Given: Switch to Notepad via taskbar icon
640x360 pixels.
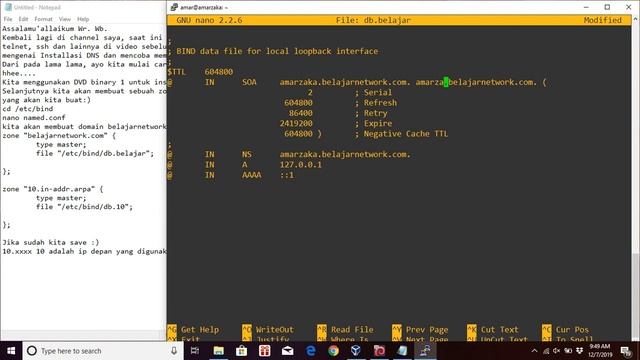Looking at the screenshot, I should [402, 351].
